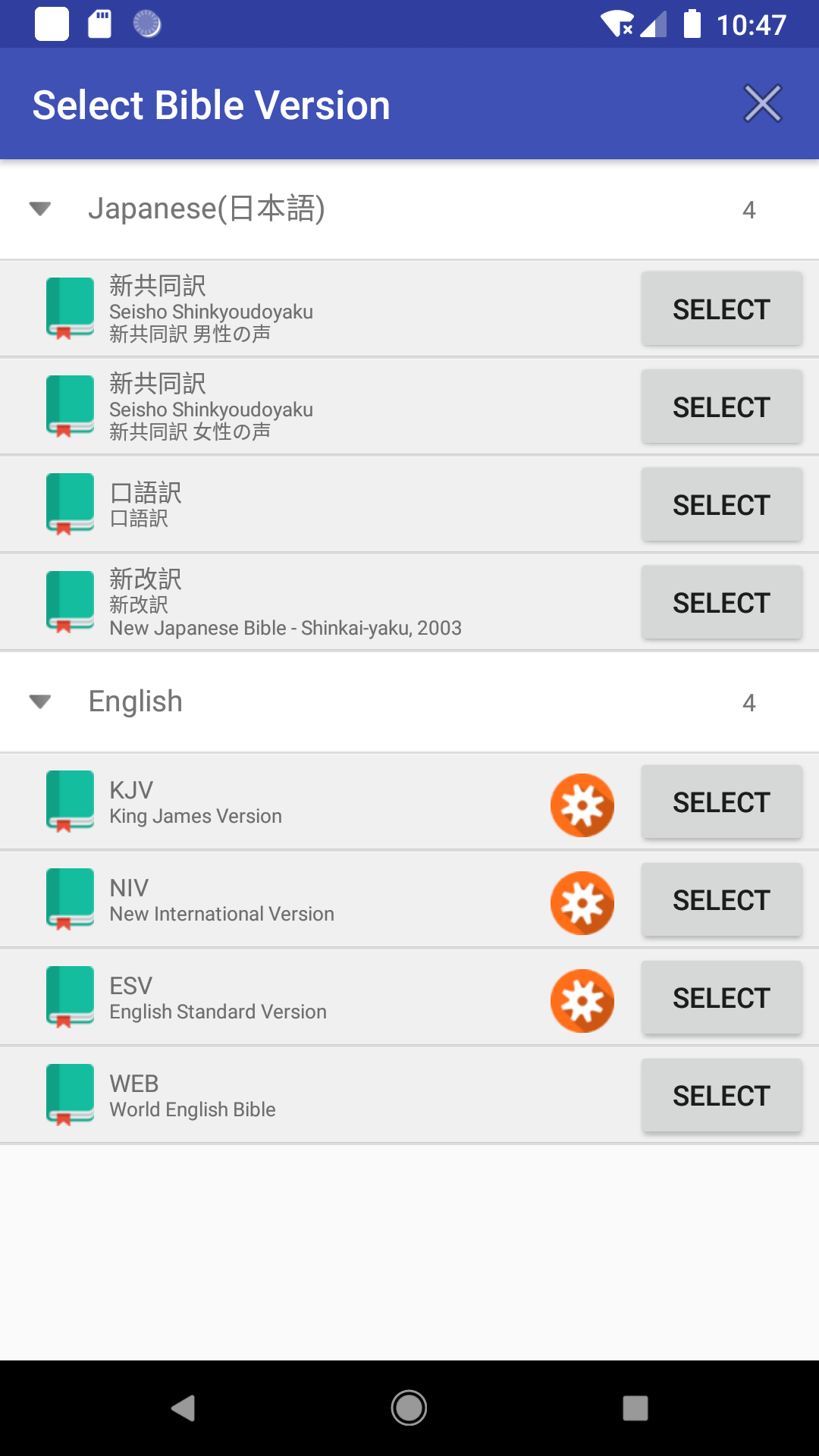Close the Select Bible Version dialog

[x=762, y=104]
